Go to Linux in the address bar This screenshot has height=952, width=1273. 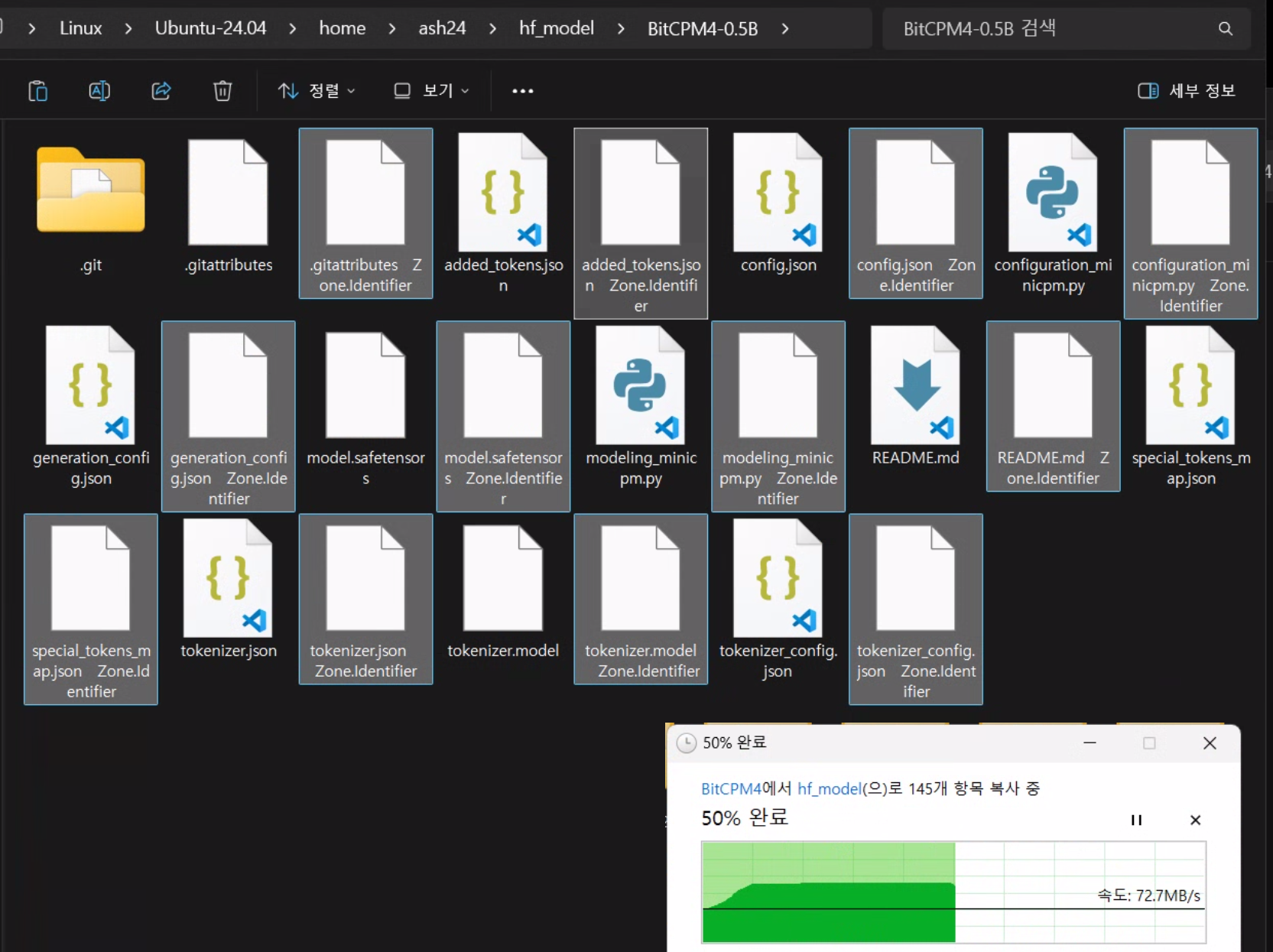click(x=81, y=28)
